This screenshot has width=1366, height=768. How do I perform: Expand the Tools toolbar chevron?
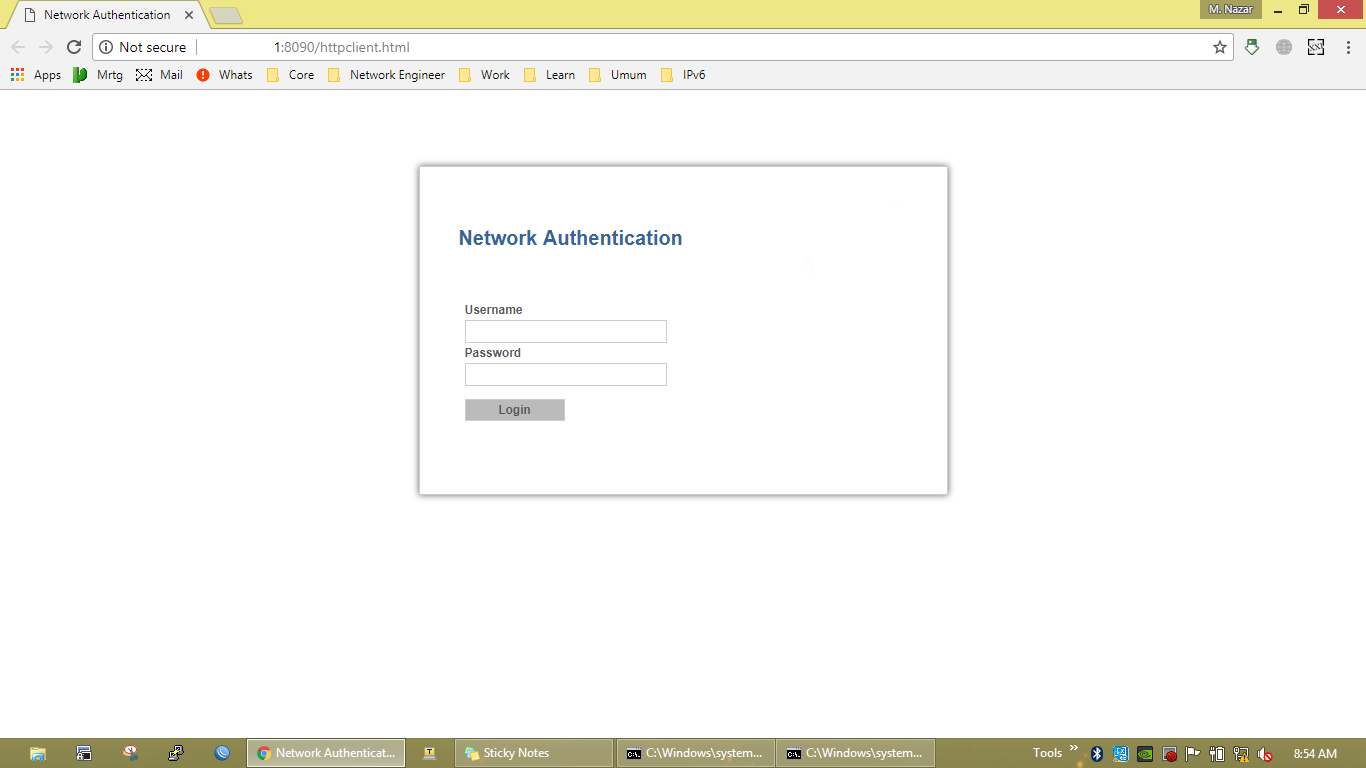(x=1074, y=748)
